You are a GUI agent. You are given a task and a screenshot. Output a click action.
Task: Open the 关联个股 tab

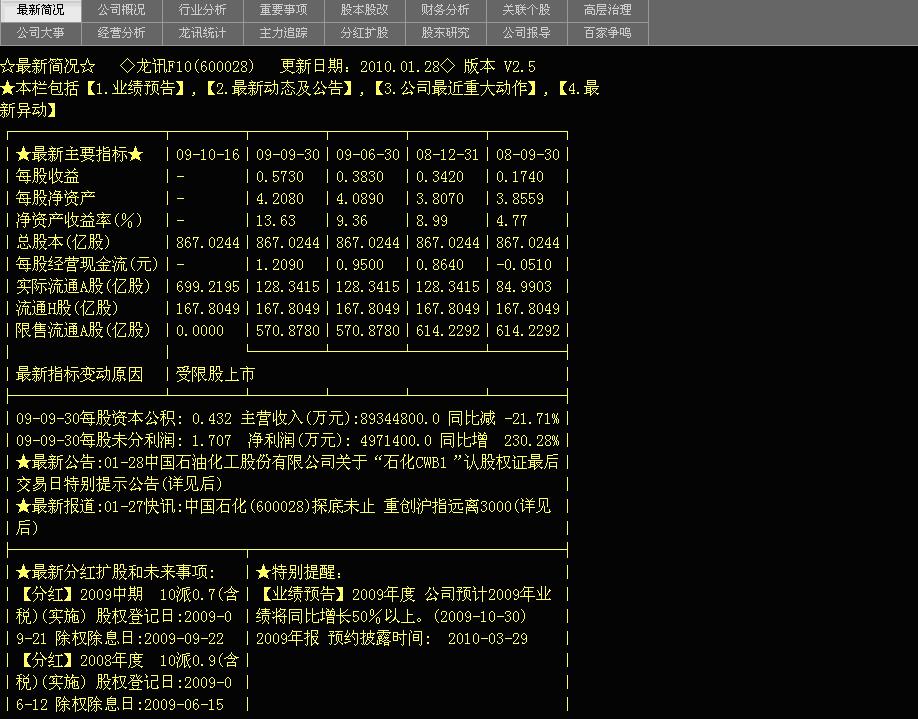point(526,11)
